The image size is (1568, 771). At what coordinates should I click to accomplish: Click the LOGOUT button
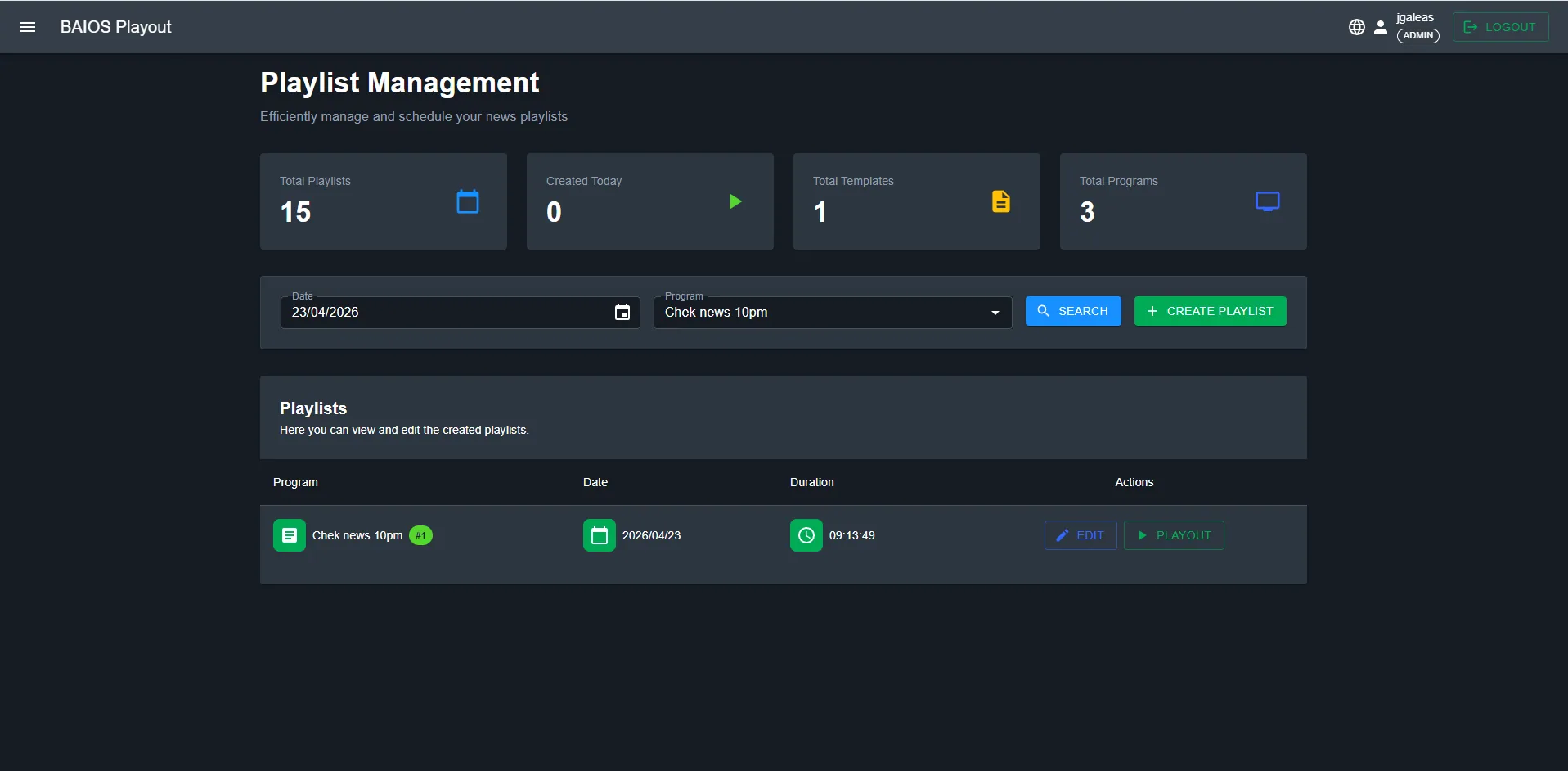click(x=1500, y=27)
